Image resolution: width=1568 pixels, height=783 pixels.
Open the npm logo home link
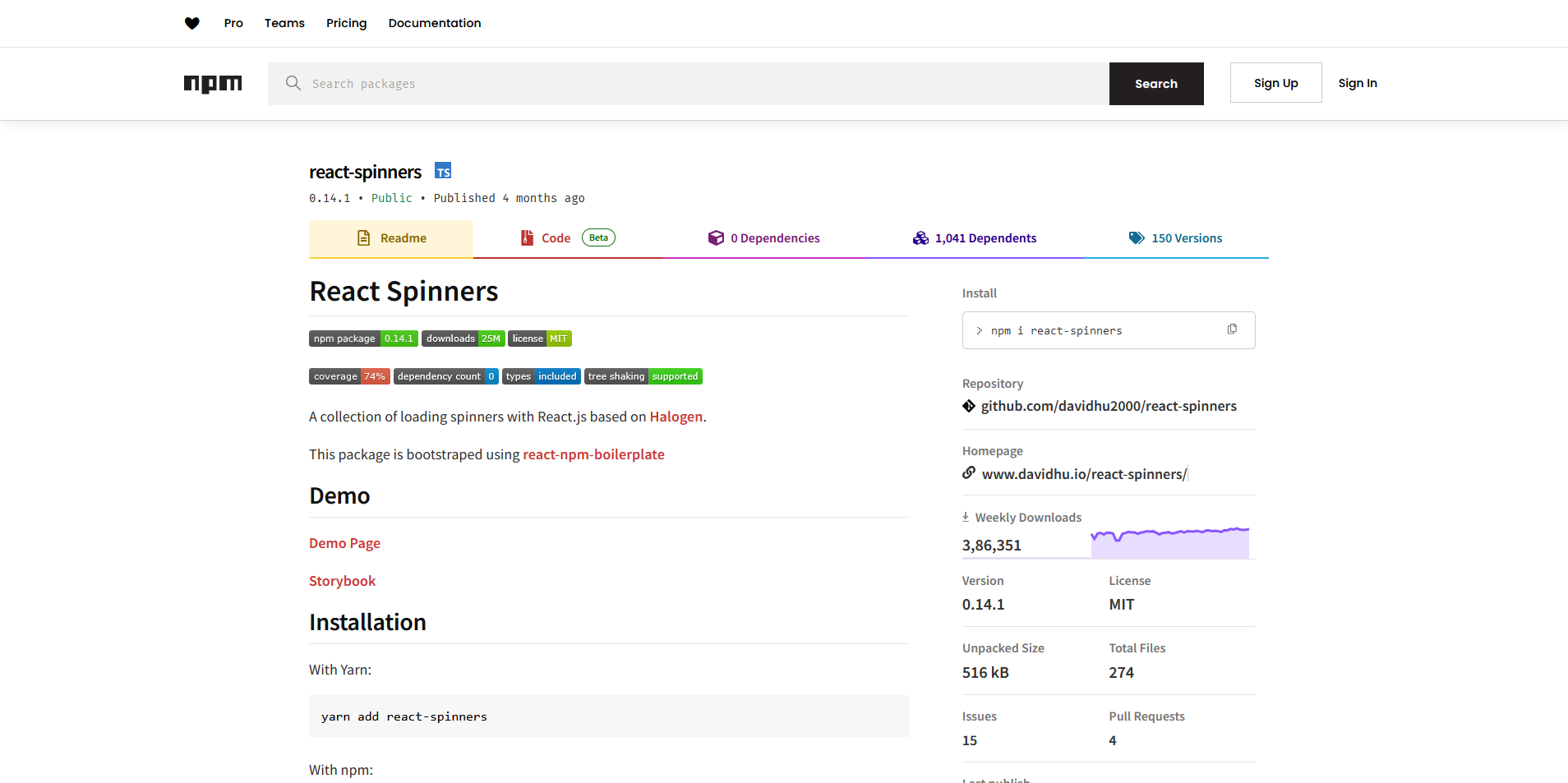pyautogui.click(x=213, y=84)
